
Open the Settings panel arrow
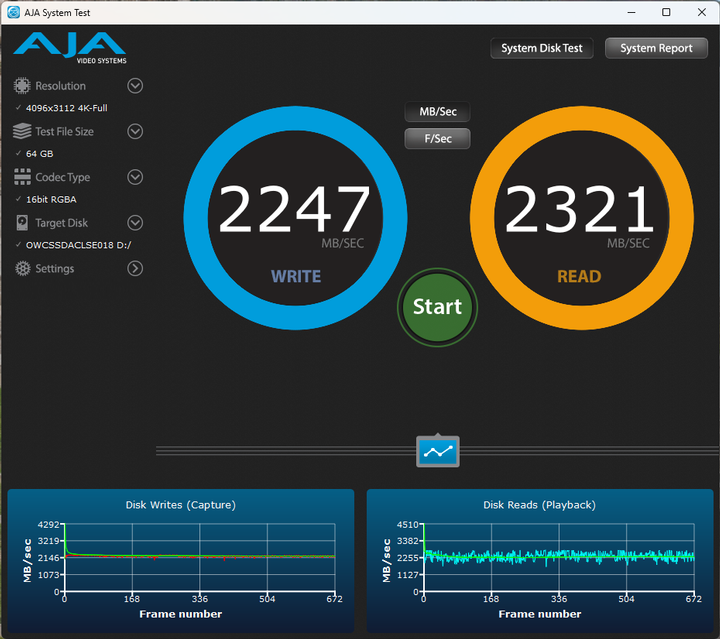[135, 268]
